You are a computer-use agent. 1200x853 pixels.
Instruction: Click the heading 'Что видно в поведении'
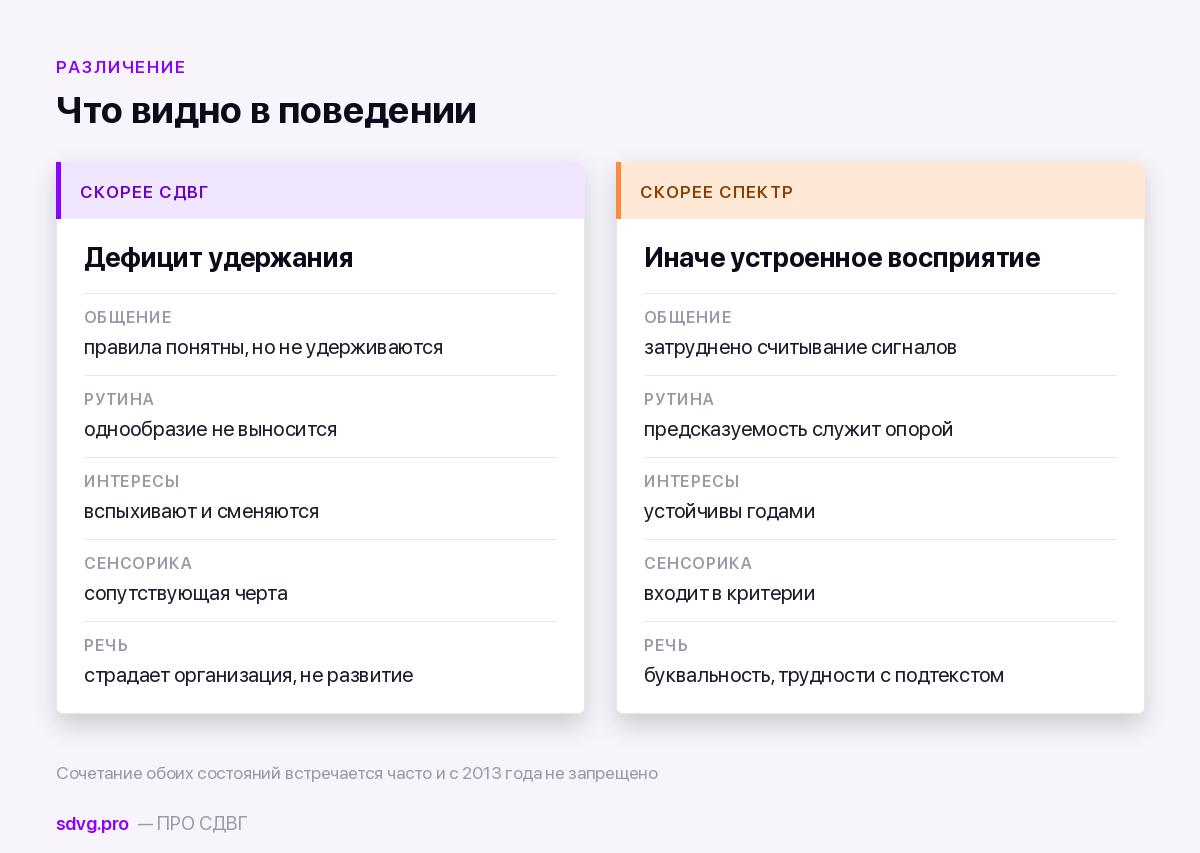pyautogui.click(x=266, y=110)
